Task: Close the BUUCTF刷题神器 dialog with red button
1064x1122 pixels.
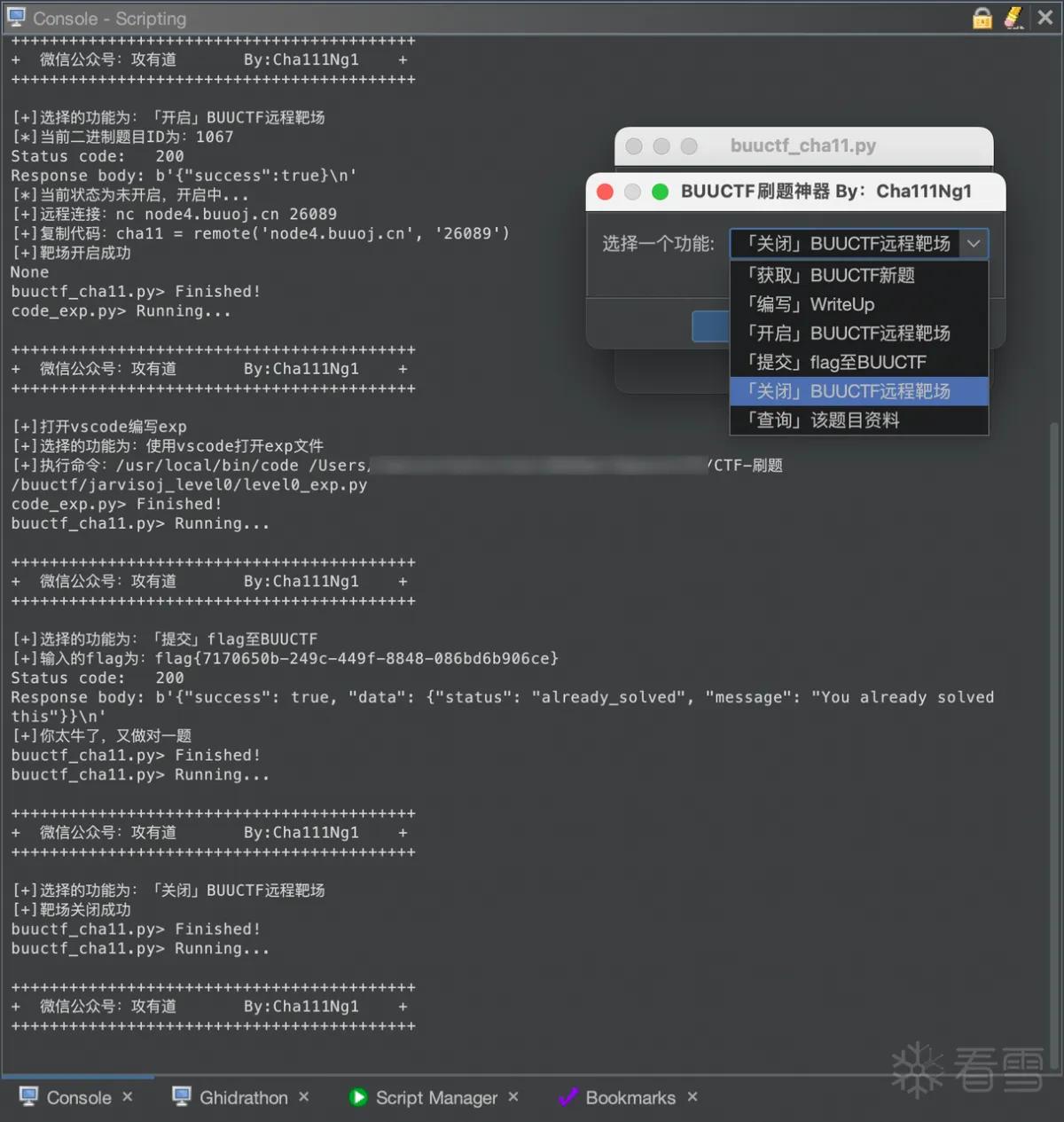Action: point(606,192)
